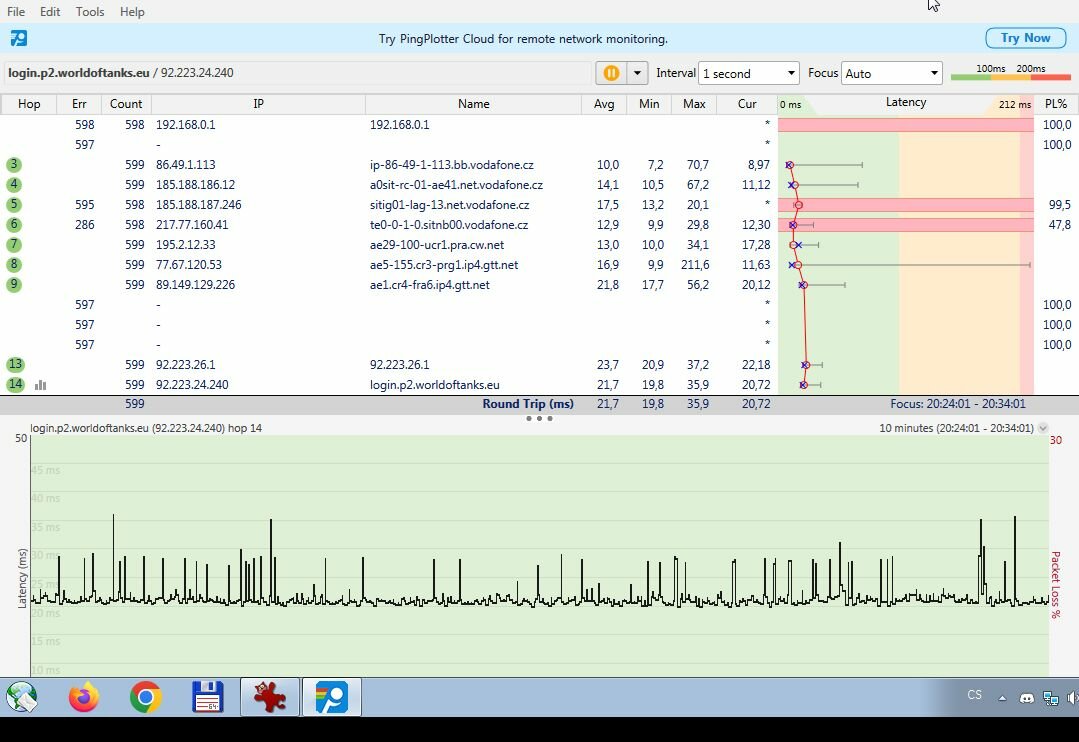This screenshot has height=742, width=1079.
Task: Launch Firefox from the taskbar
Action: (x=84, y=697)
